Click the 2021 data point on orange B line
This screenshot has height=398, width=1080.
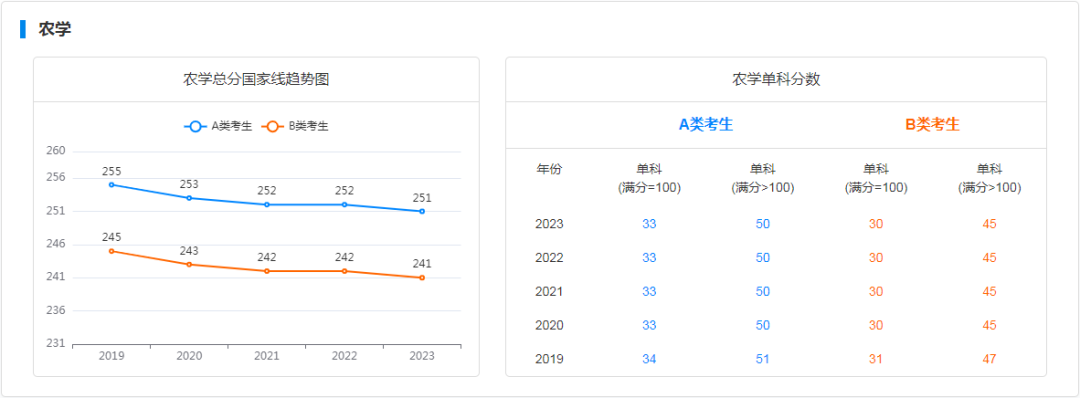(x=267, y=271)
